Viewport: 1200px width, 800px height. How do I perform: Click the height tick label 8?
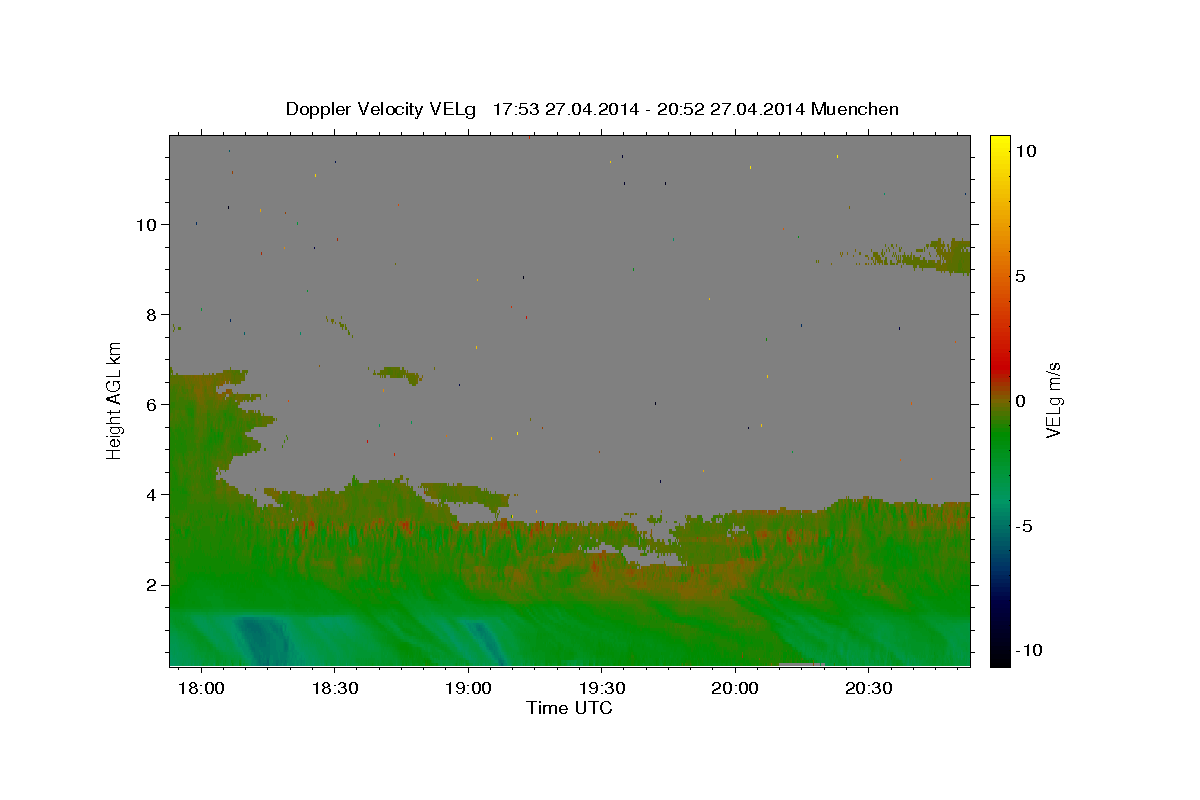151,314
